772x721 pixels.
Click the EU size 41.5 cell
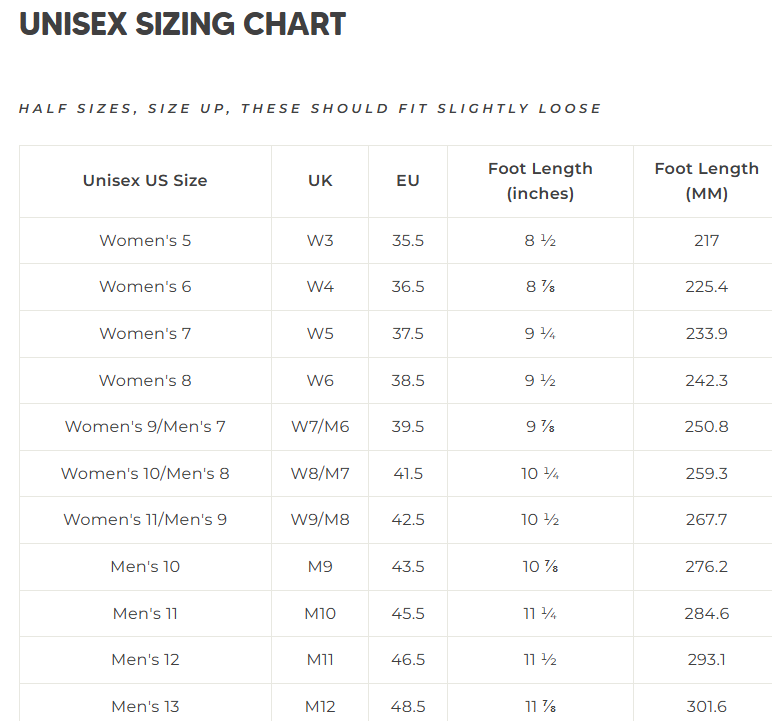point(408,473)
